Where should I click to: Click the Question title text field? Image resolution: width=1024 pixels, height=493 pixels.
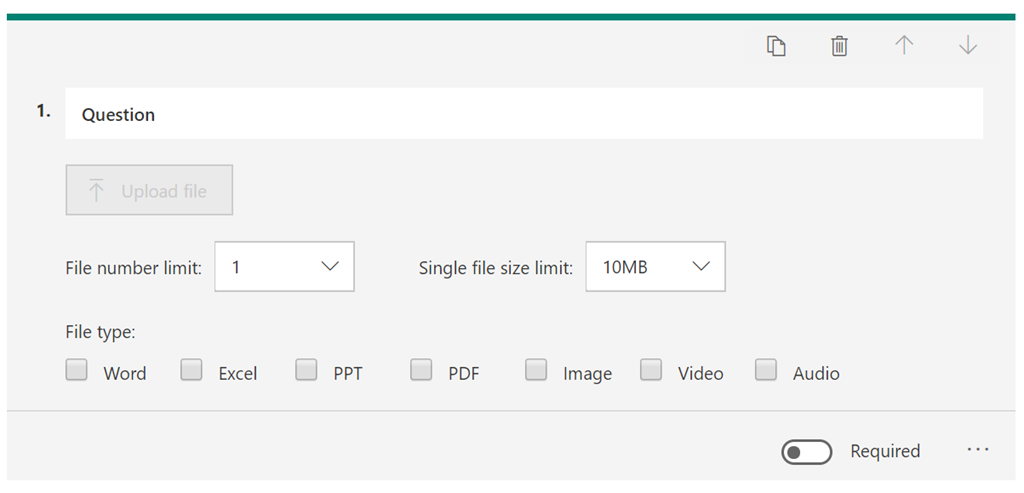tap(523, 114)
